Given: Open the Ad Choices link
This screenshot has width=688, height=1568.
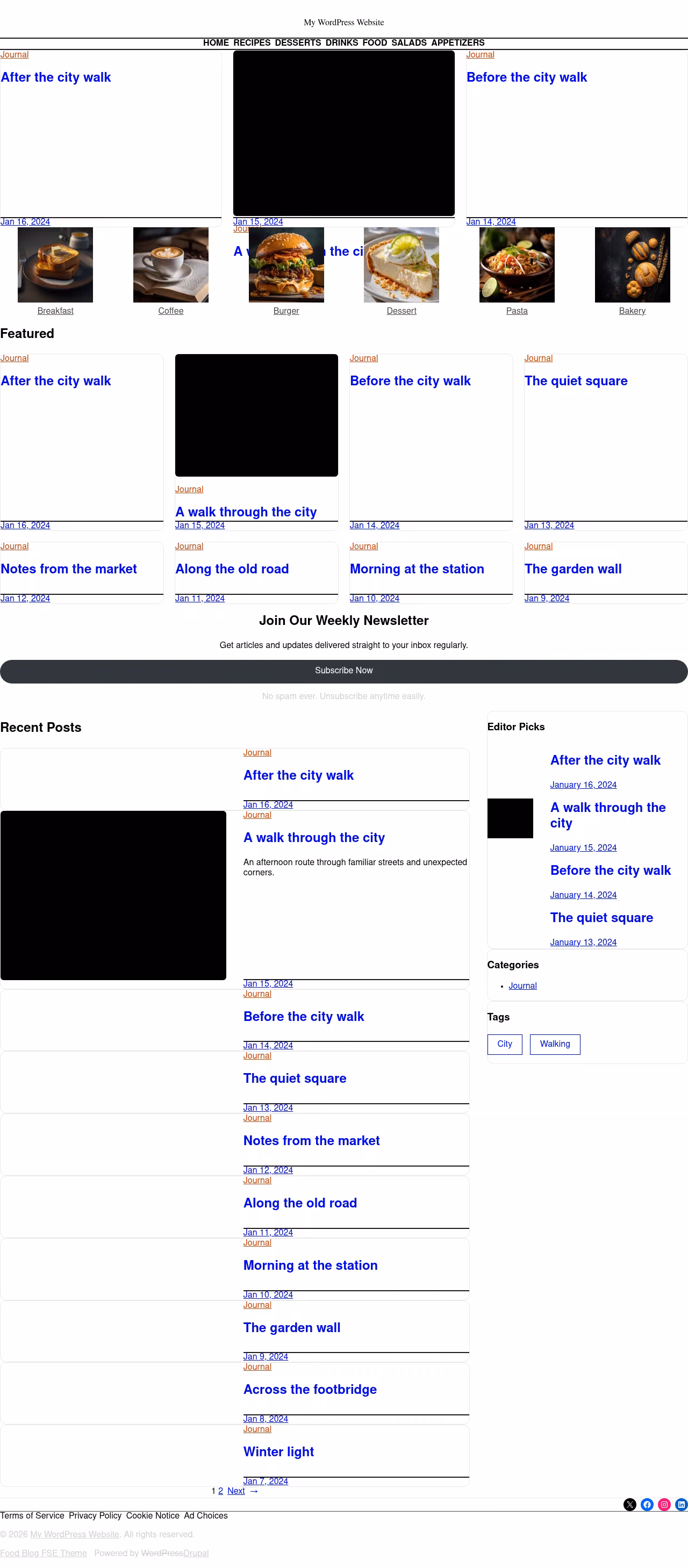Looking at the screenshot, I should (206, 1516).
